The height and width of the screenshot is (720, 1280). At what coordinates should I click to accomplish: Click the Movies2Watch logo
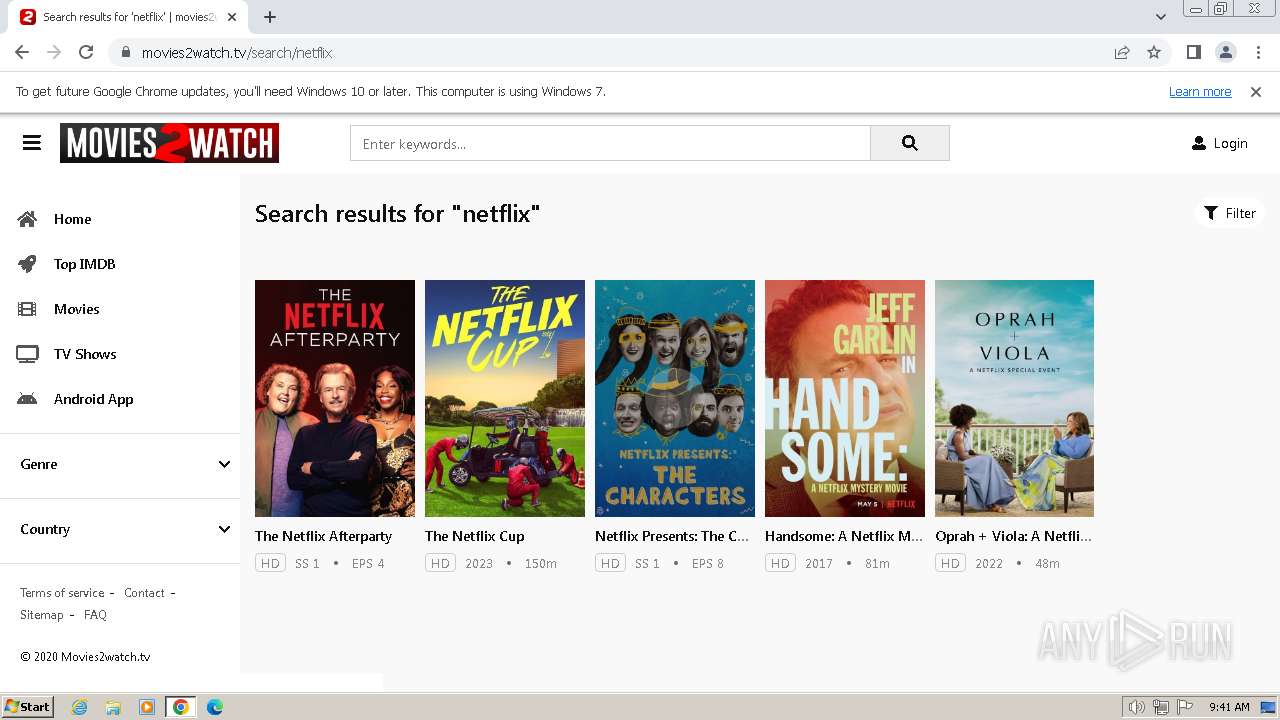169,143
